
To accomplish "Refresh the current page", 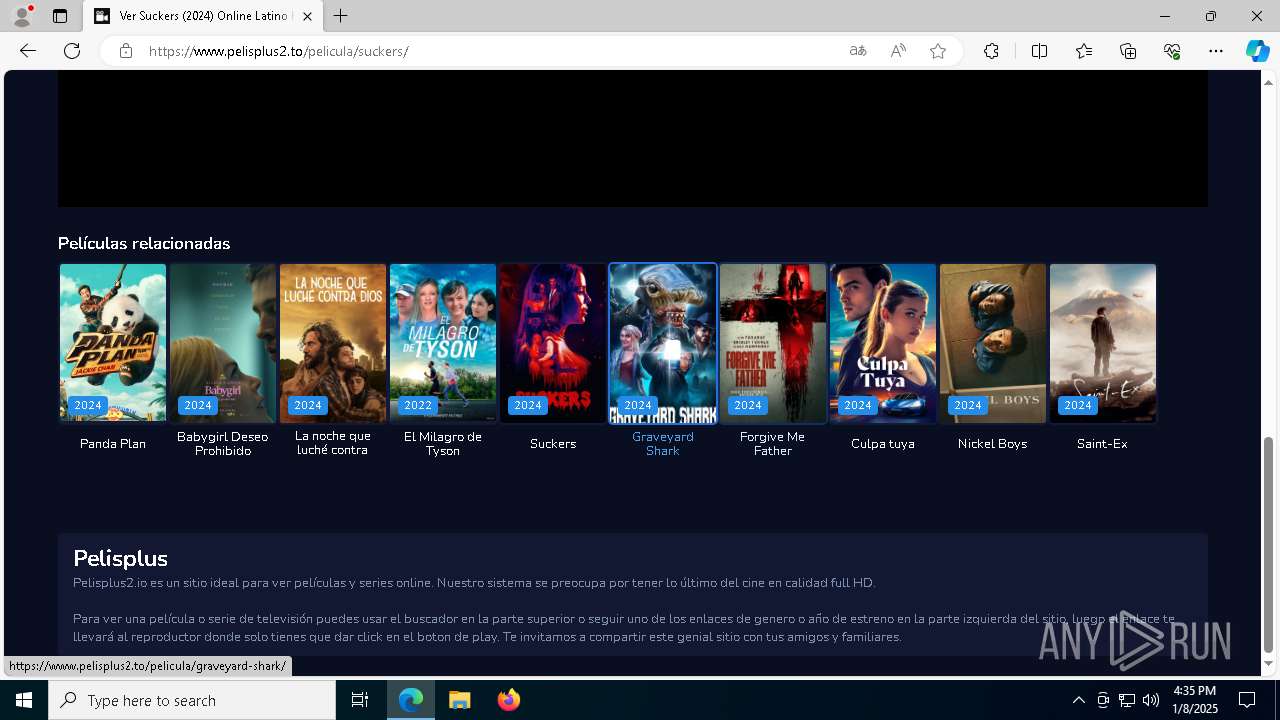I will [72, 51].
